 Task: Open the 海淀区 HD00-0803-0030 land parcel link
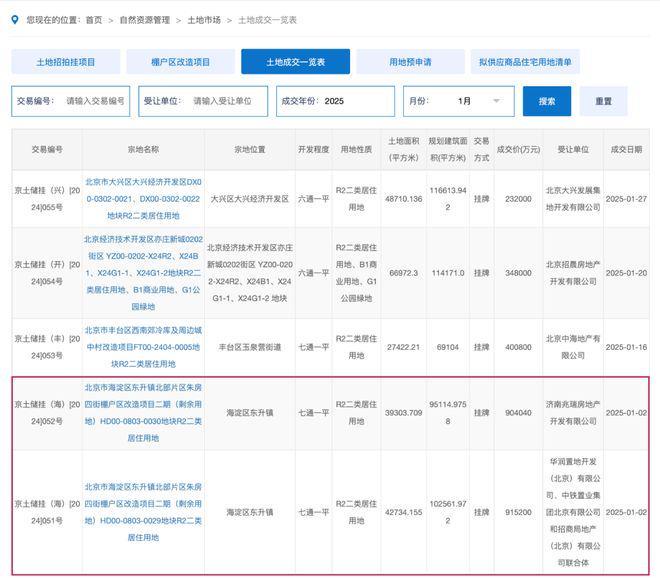143,413
